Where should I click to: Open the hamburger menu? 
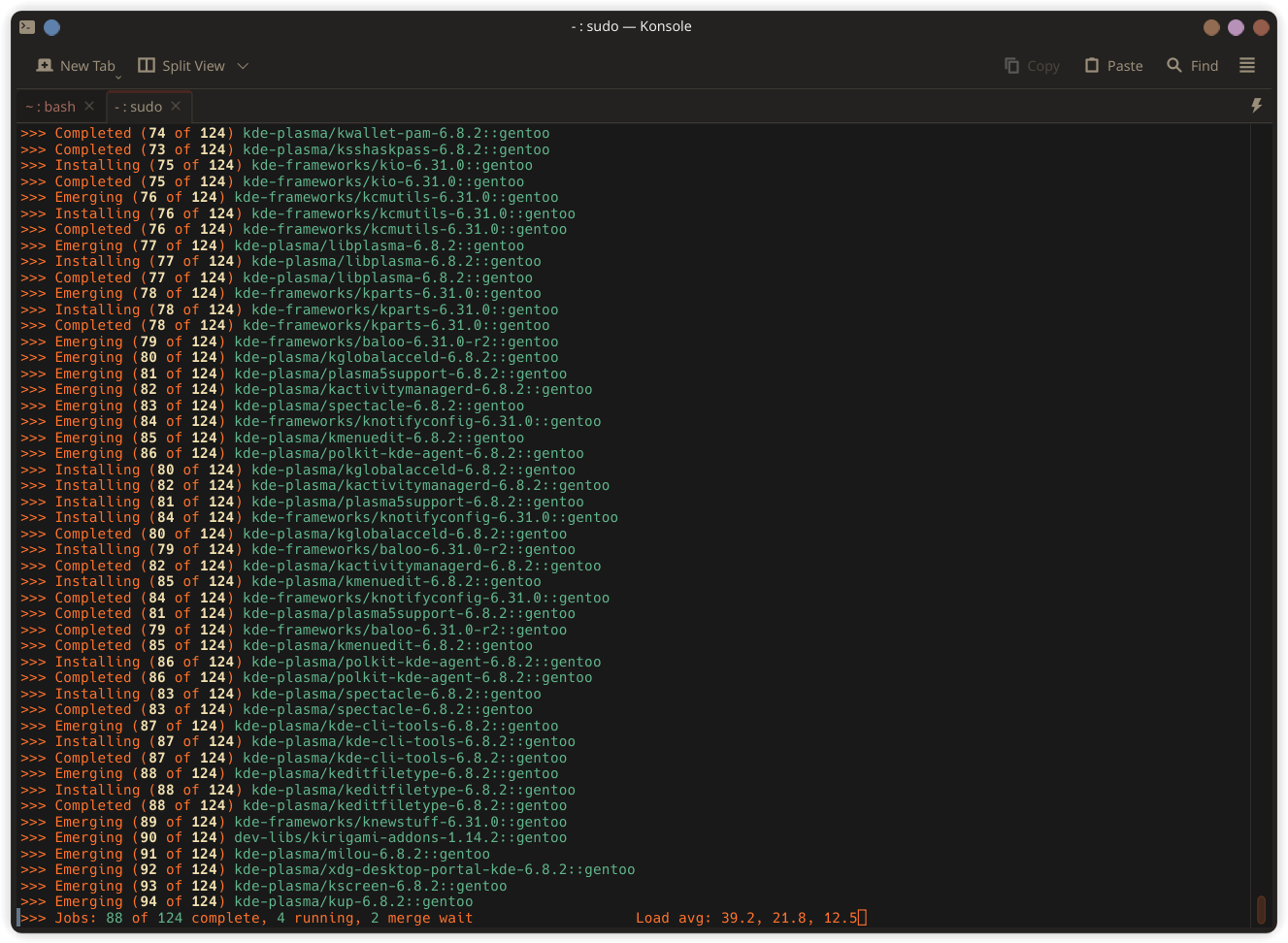(x=1247, y=65)
